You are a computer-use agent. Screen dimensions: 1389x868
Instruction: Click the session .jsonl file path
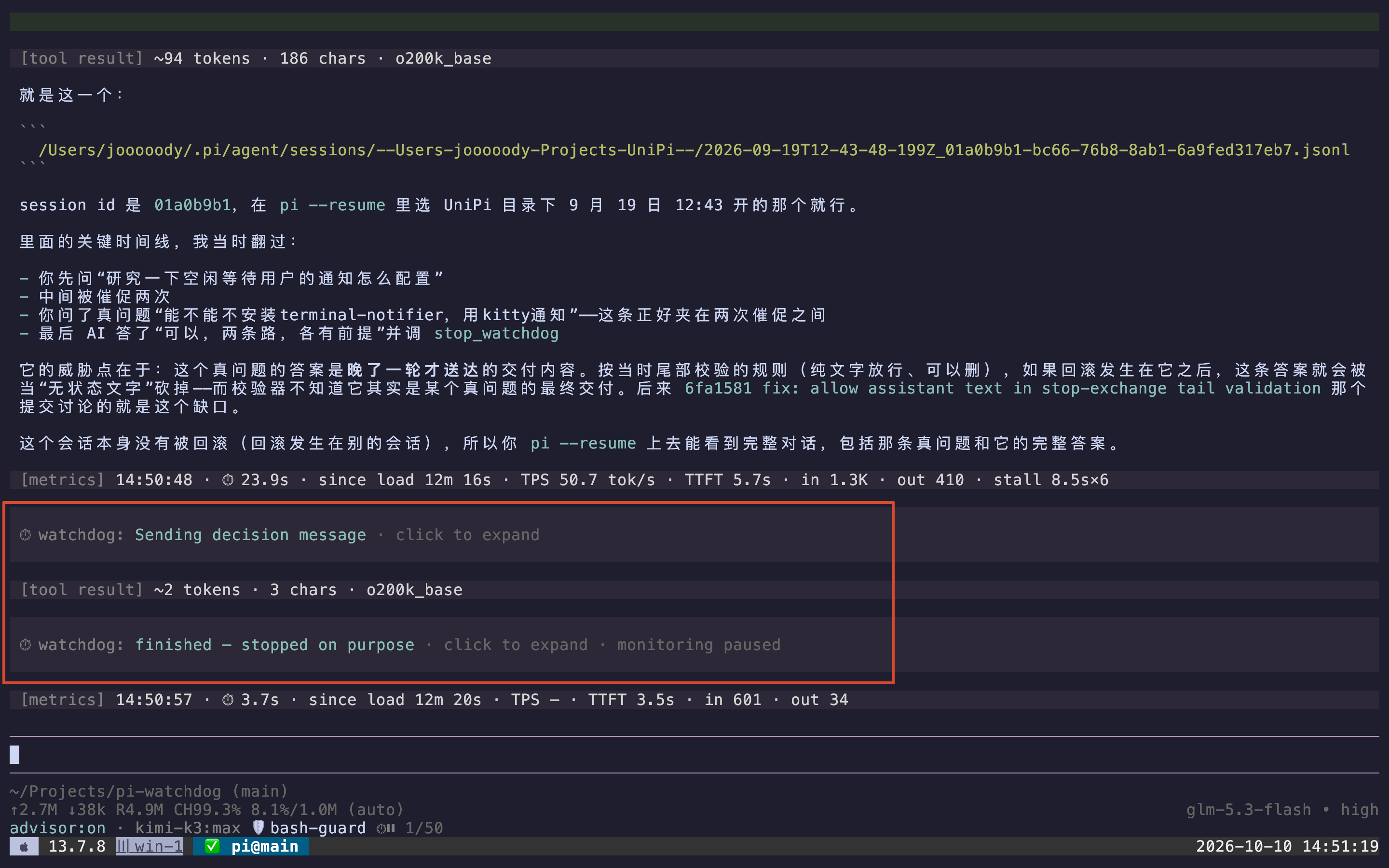(694, 150)
